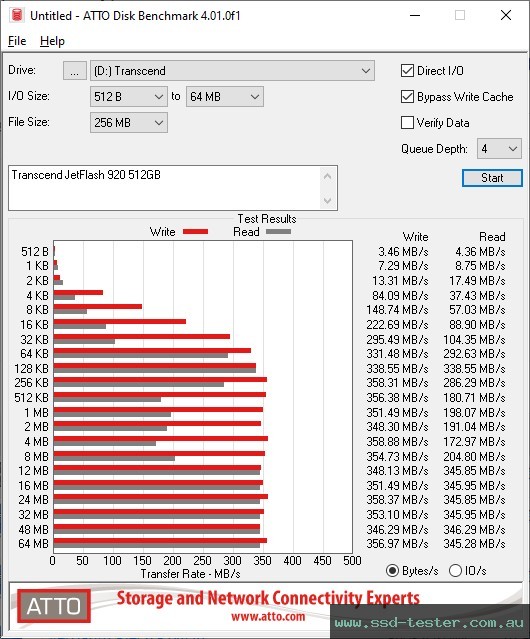The image size is (530, 639).
Task: Click the 512 B row label in chart
Action: 35,252
